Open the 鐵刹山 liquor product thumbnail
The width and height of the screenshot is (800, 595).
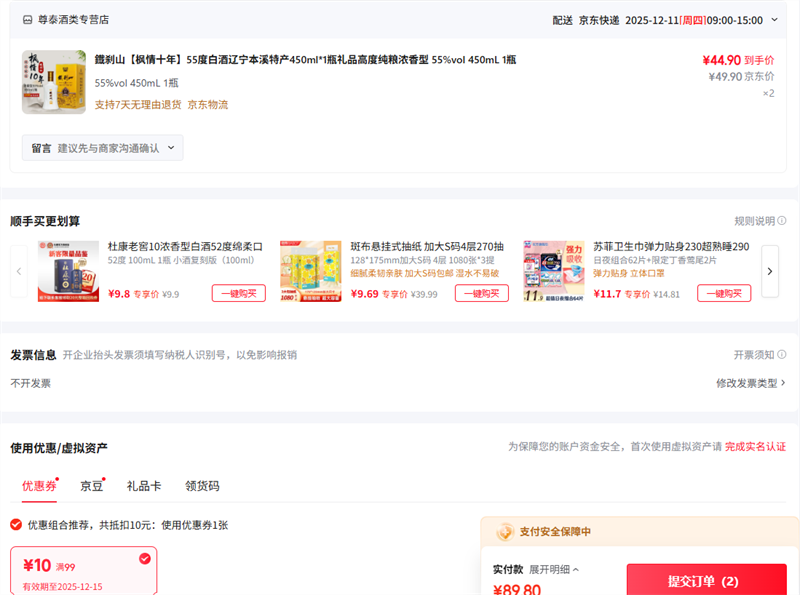coord(54,82)
